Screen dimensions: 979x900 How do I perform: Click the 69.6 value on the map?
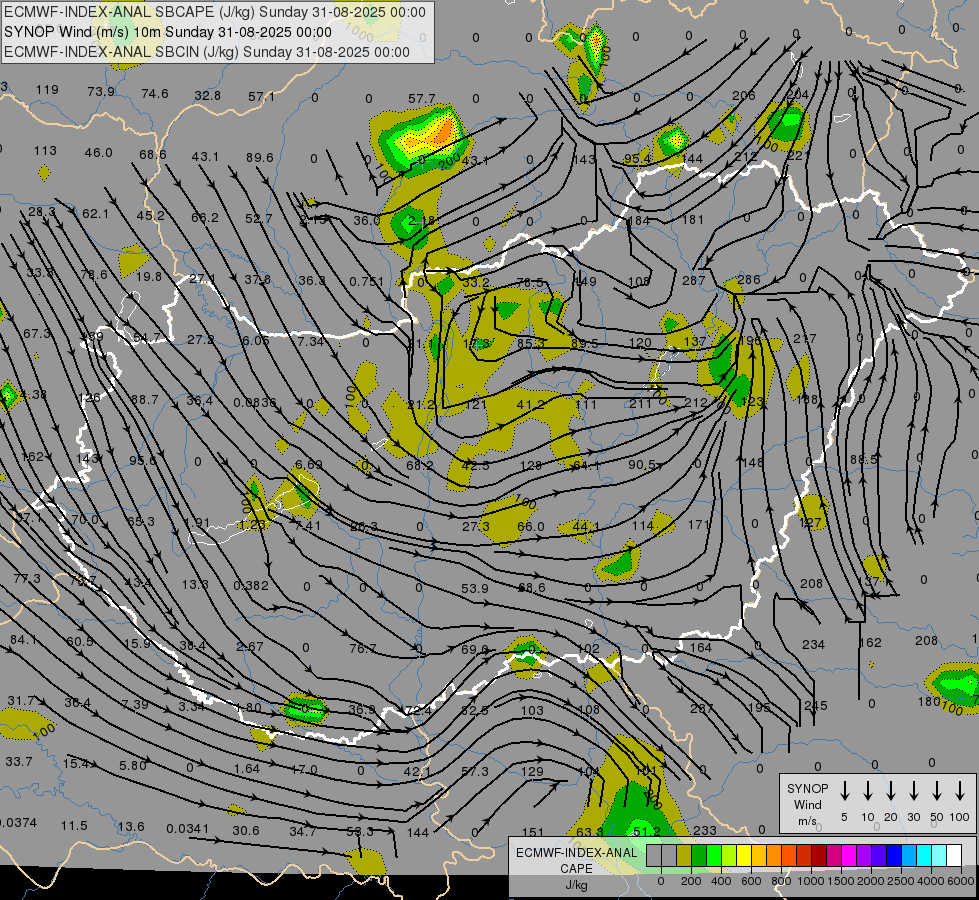(x=475, y=650)
